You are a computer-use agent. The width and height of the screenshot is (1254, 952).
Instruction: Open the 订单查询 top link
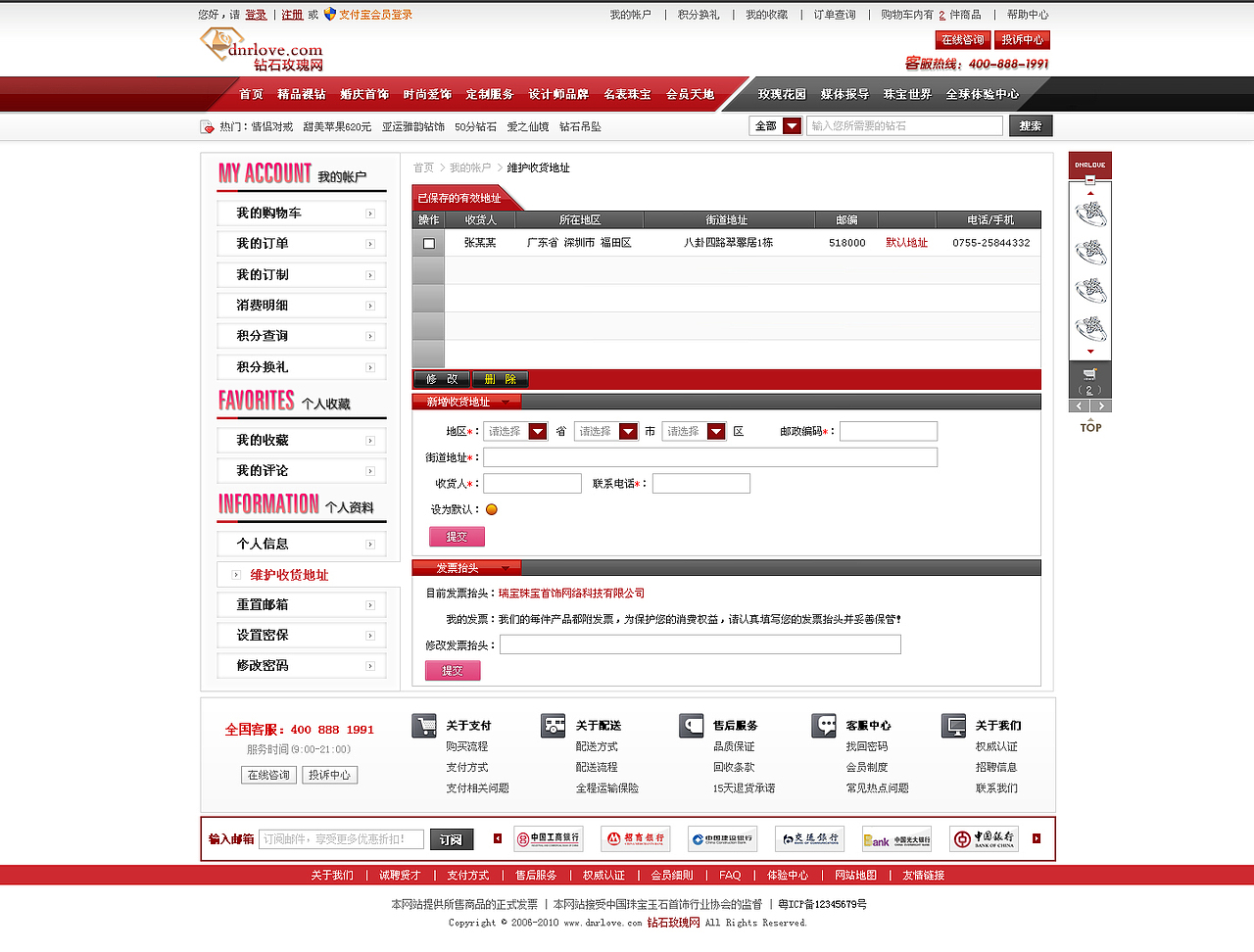pyautogui.click(x=835, y=15)
